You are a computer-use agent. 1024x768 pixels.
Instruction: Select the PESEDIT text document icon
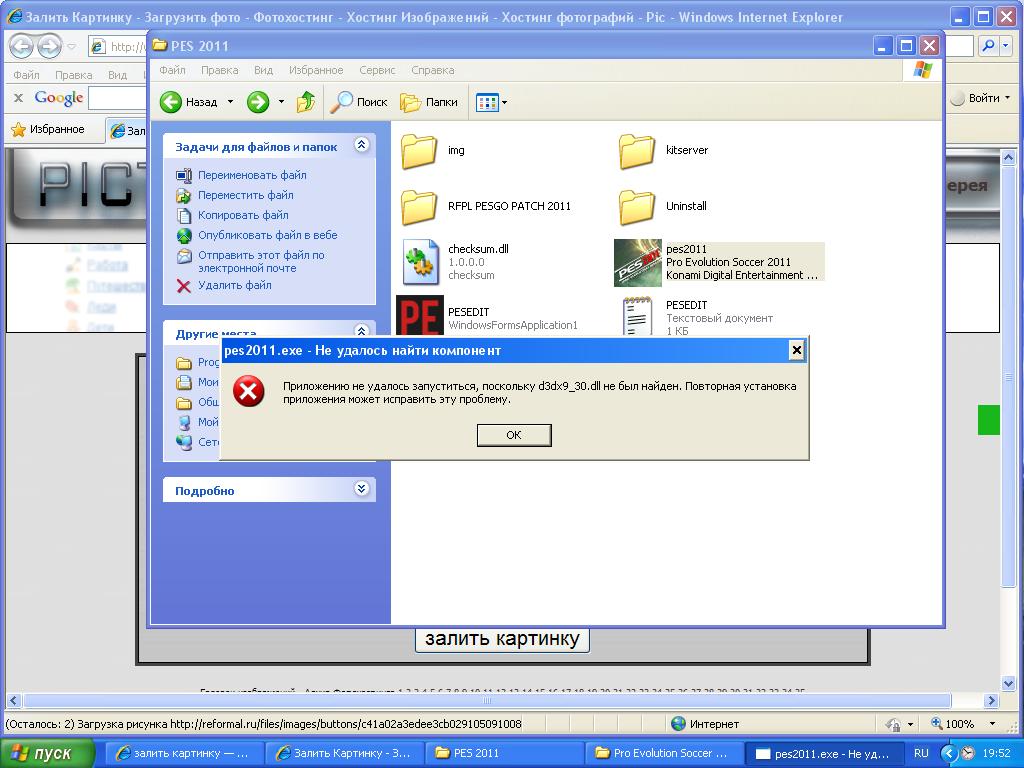pyautogui.click(x=637, y=316)
